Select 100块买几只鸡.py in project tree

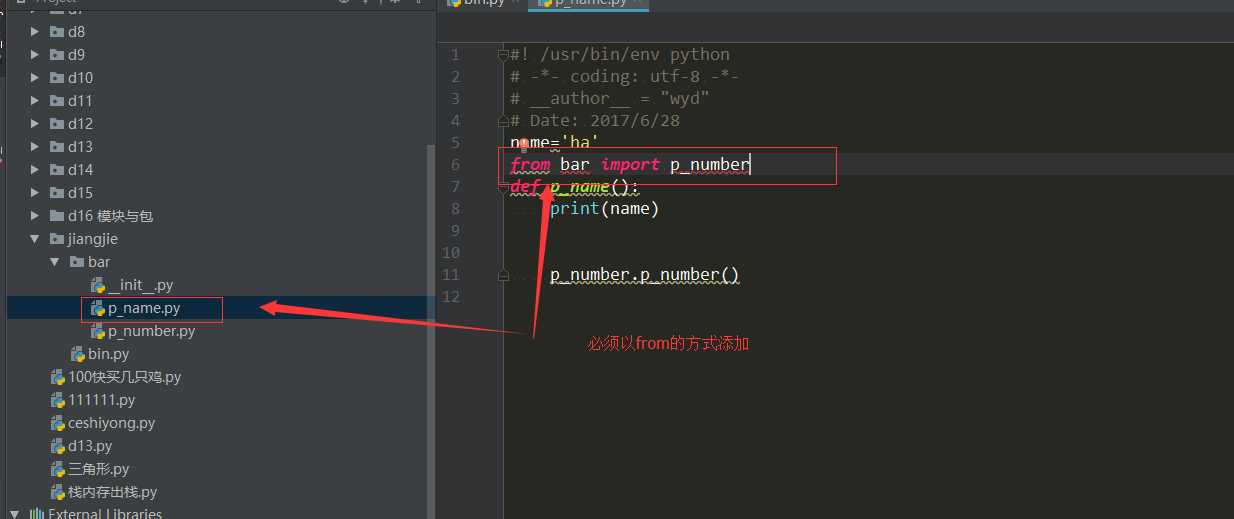124,377
